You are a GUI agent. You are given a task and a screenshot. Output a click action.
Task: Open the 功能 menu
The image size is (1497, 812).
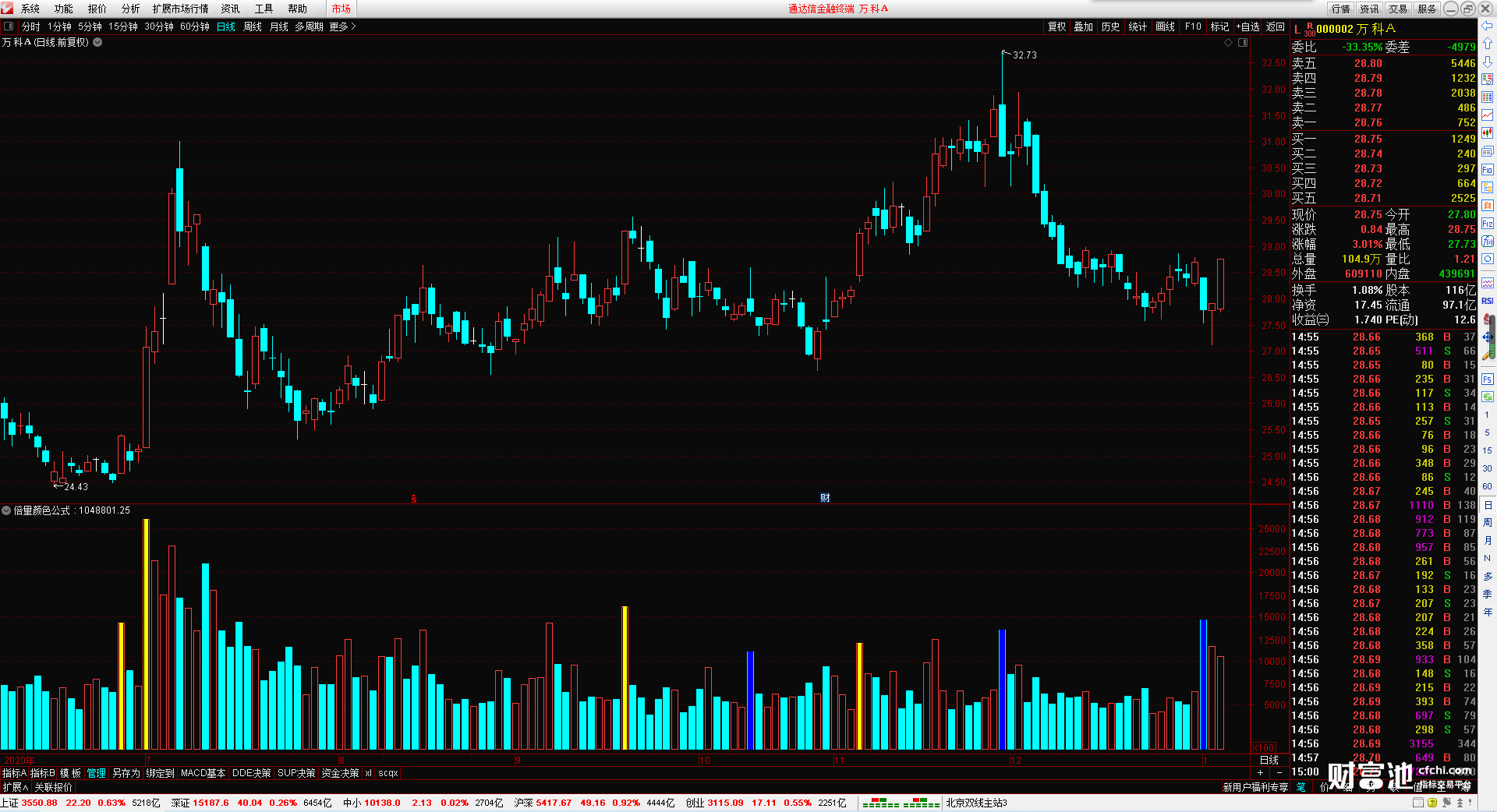64,9
